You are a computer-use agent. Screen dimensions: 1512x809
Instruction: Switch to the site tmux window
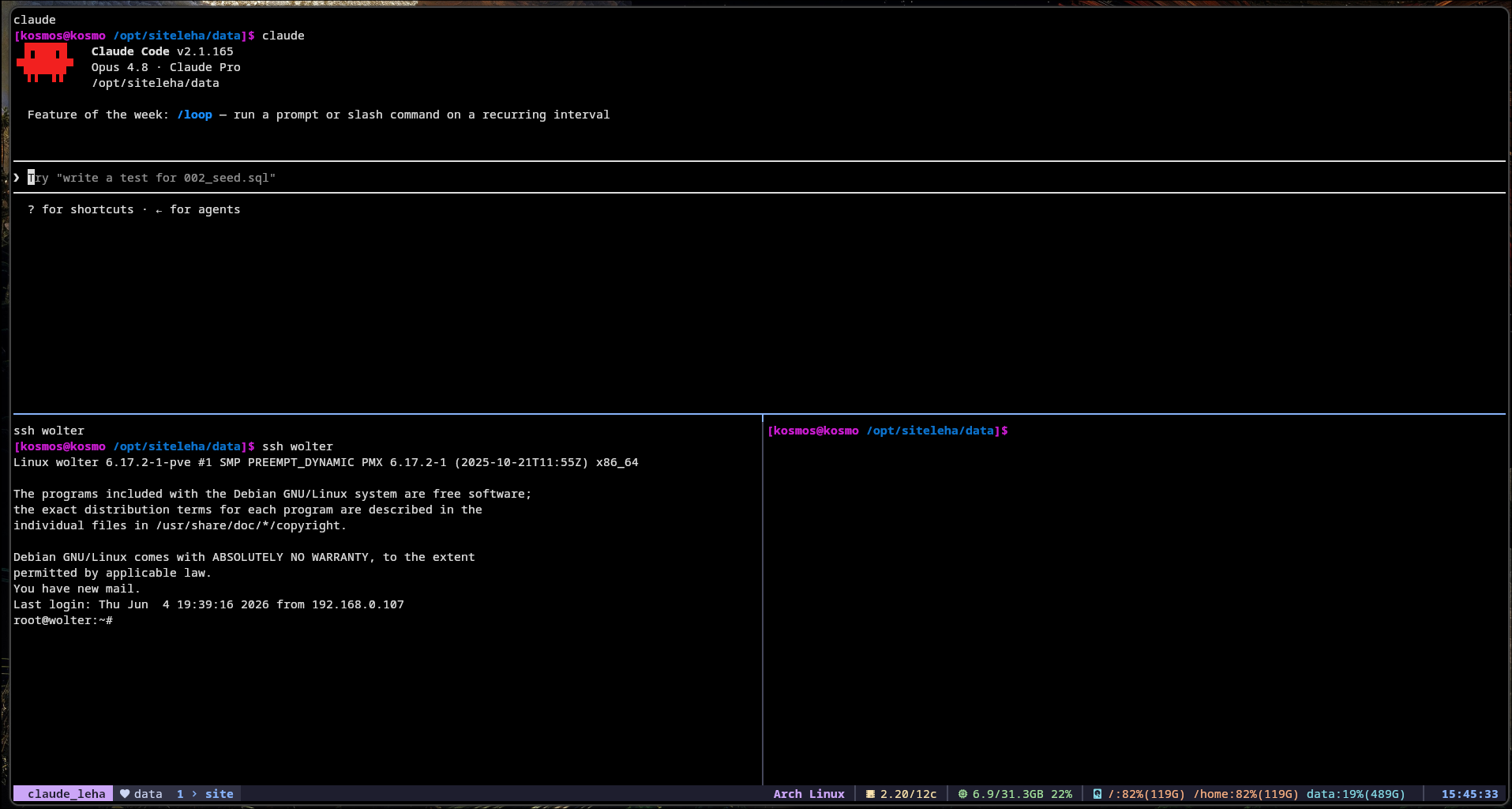tap(219, 794)
